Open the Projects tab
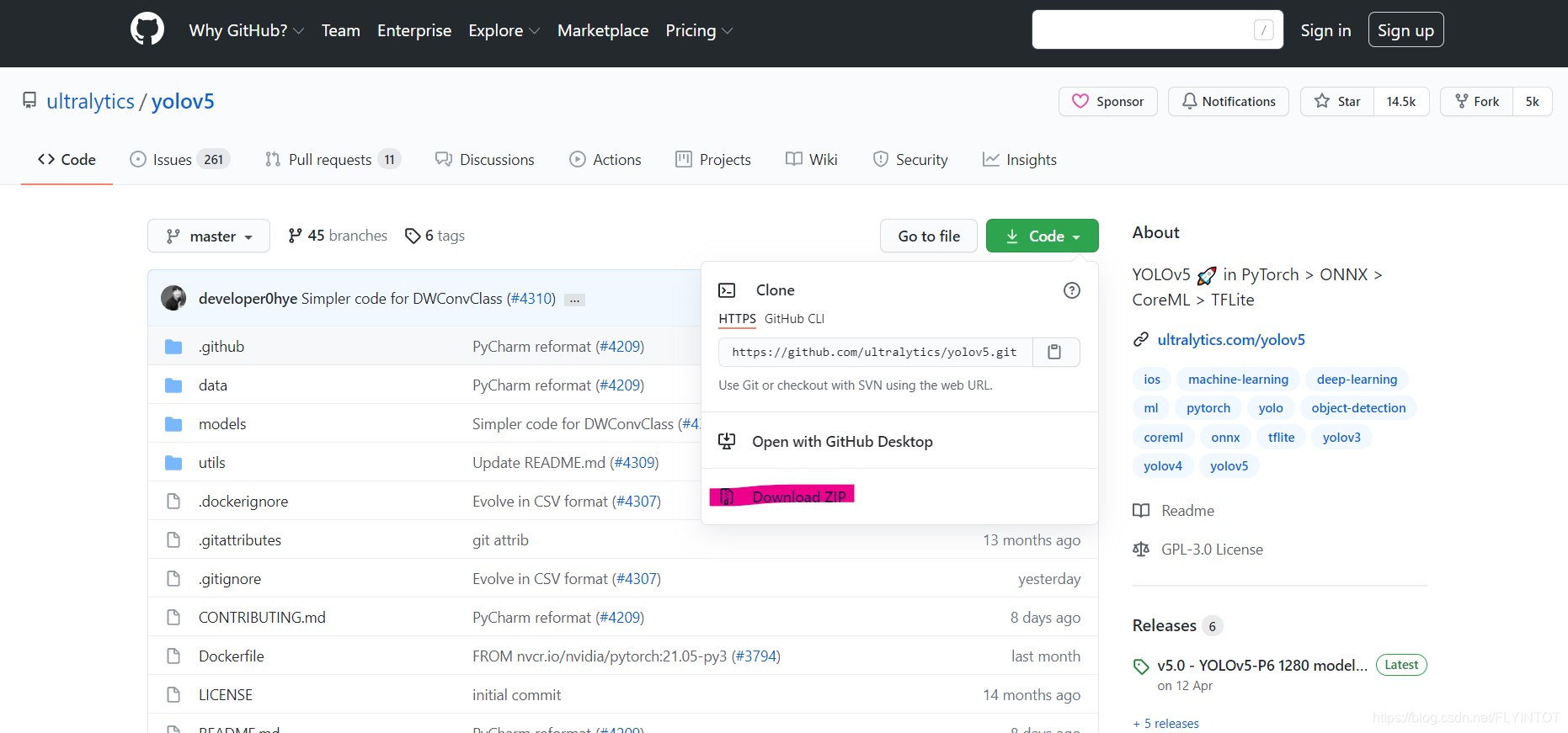 pos(713,159)
